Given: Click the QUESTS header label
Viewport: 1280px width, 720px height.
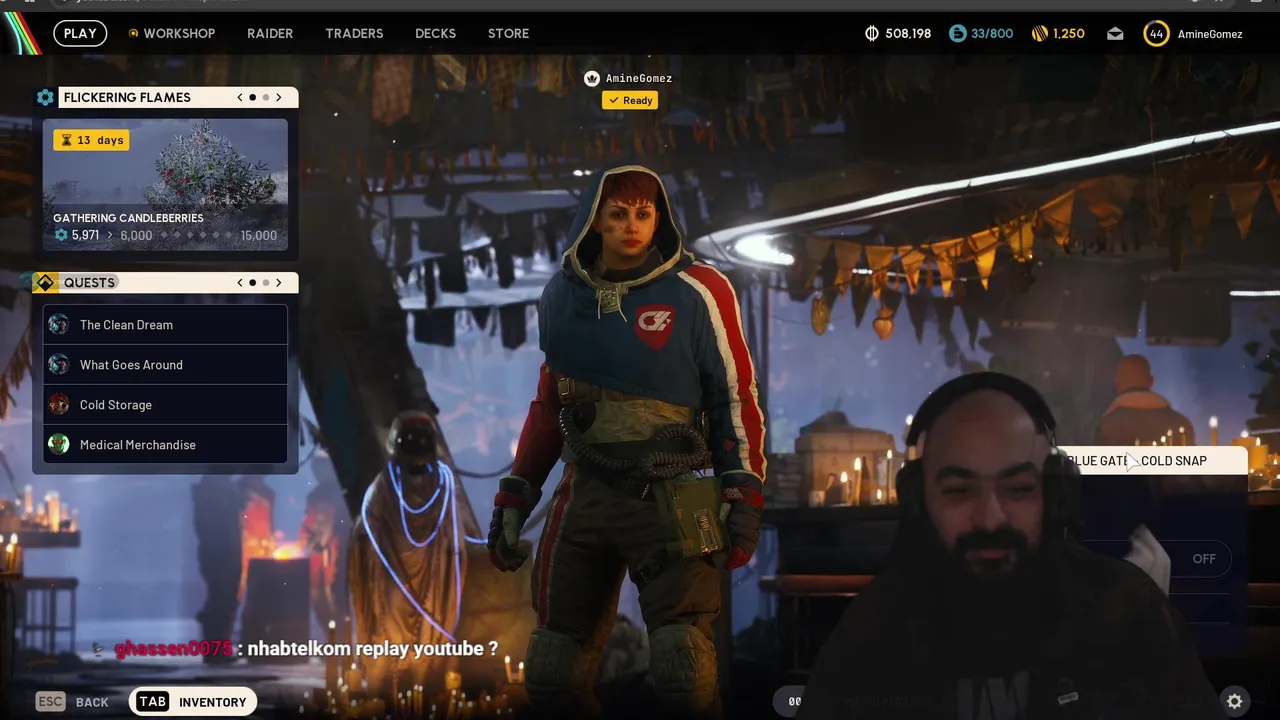Looking at the screenshot, I should pyautogui.click(x=89, y=283).
